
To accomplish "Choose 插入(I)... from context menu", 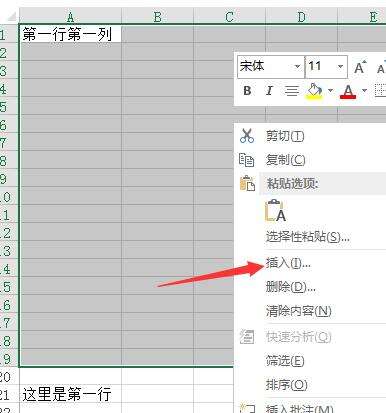I will tap(288, 263).
